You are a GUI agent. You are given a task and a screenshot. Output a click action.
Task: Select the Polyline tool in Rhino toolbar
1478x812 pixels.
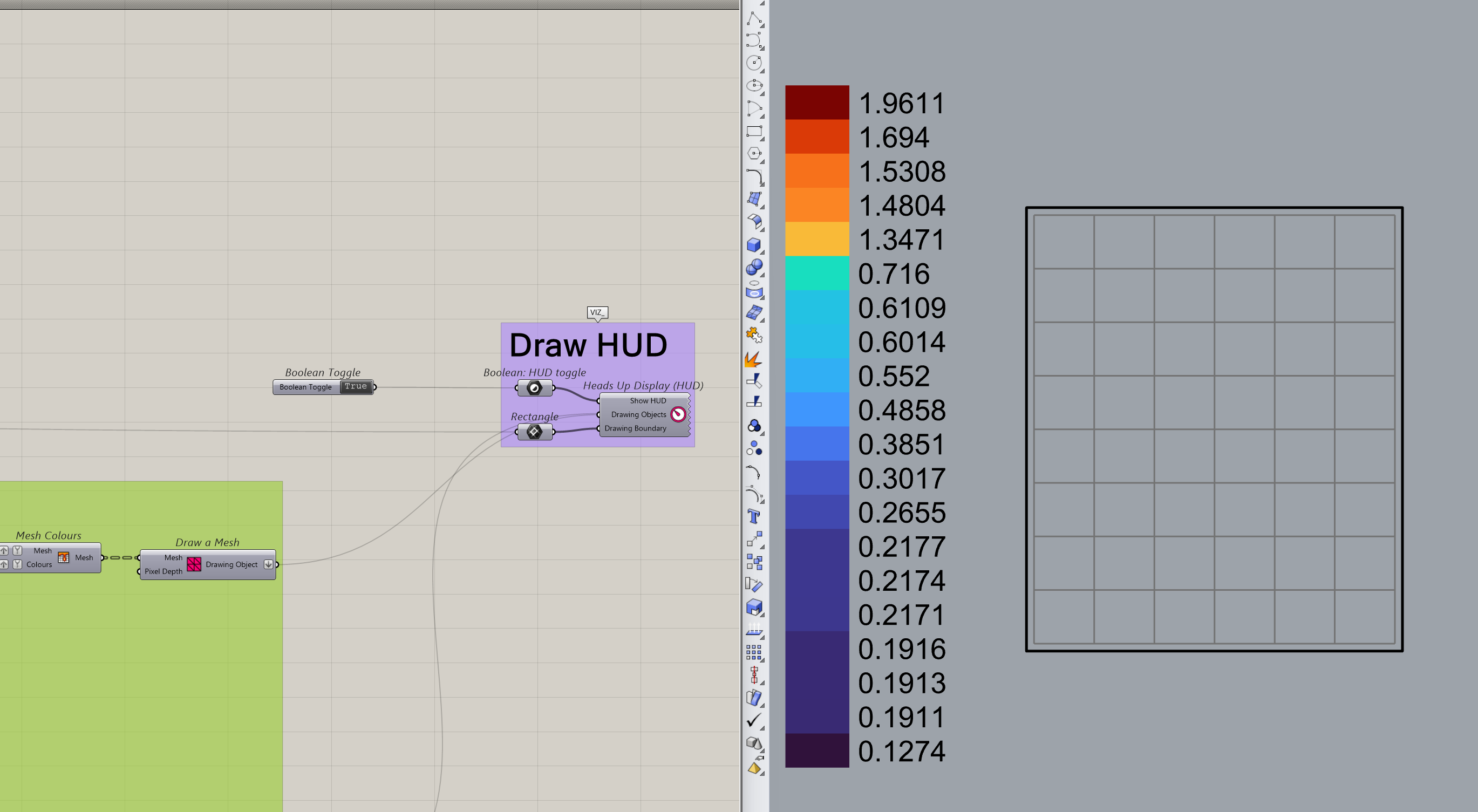pyautogui.click(x=754, y=19)
